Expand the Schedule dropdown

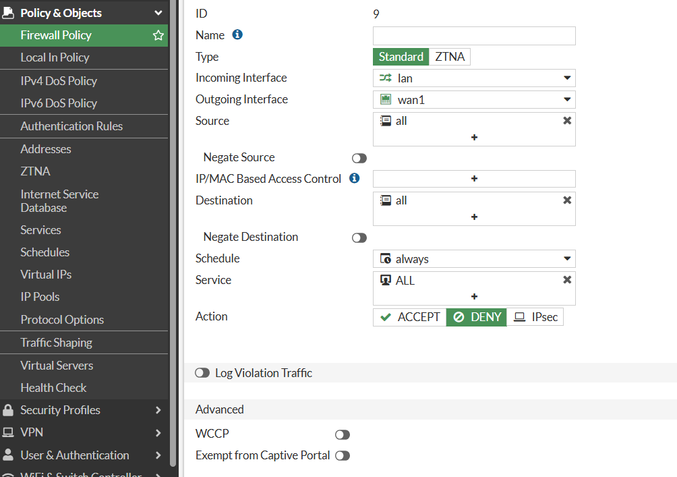474,259
